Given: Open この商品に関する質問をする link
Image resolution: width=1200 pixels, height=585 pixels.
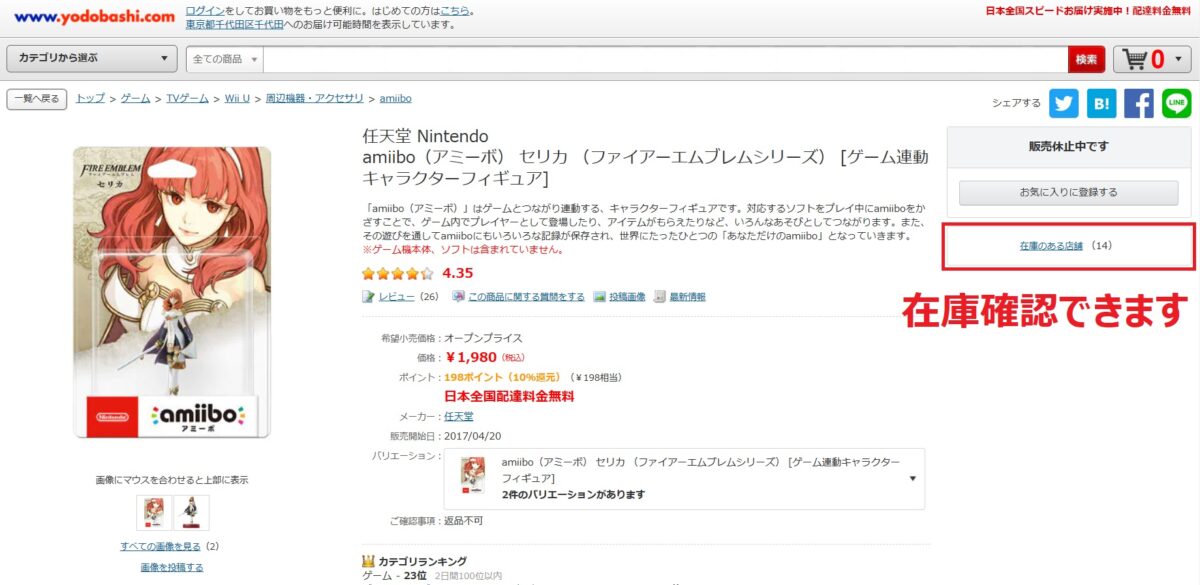Looking at the screenshot, I should (526, 297).
